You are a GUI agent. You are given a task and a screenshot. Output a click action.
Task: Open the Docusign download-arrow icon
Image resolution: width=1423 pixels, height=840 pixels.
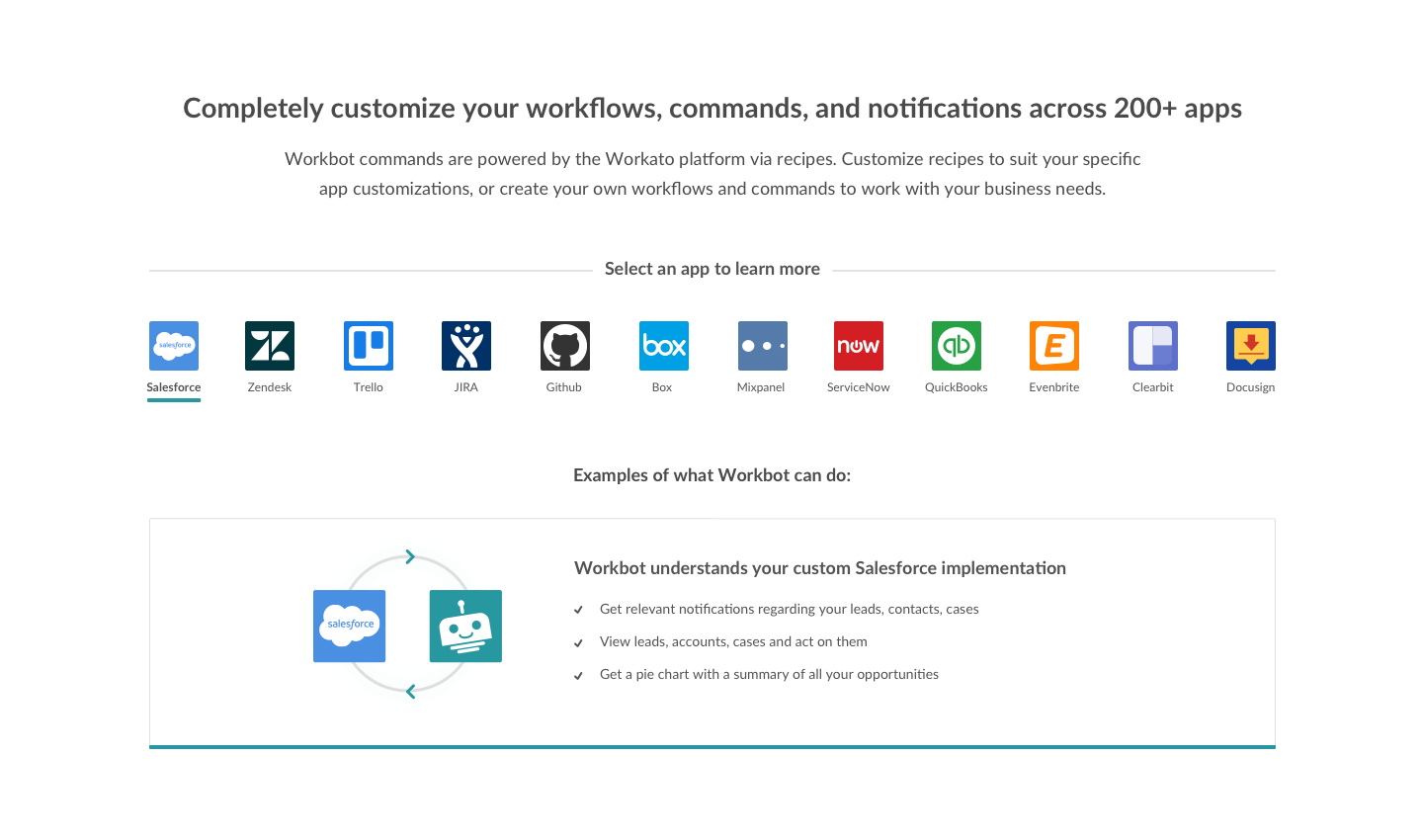(x=1251, y=346)
